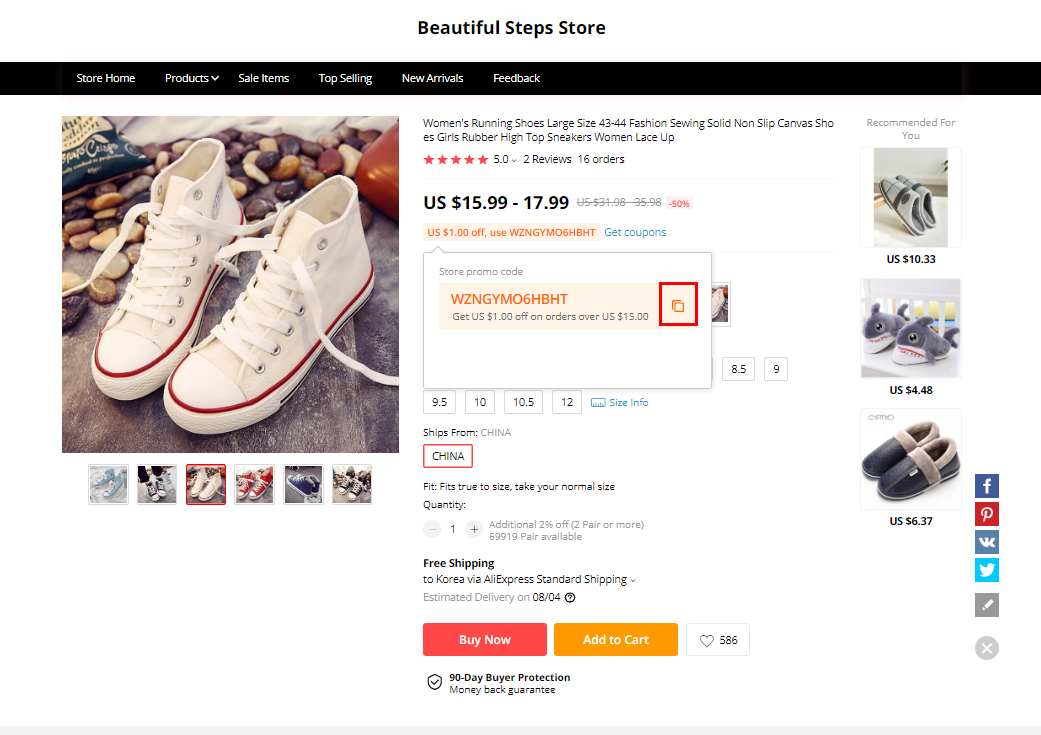The image size is (1041, 735).
Task: Expand AliExpress Standard Shipping options
Action: pos(633,580)
